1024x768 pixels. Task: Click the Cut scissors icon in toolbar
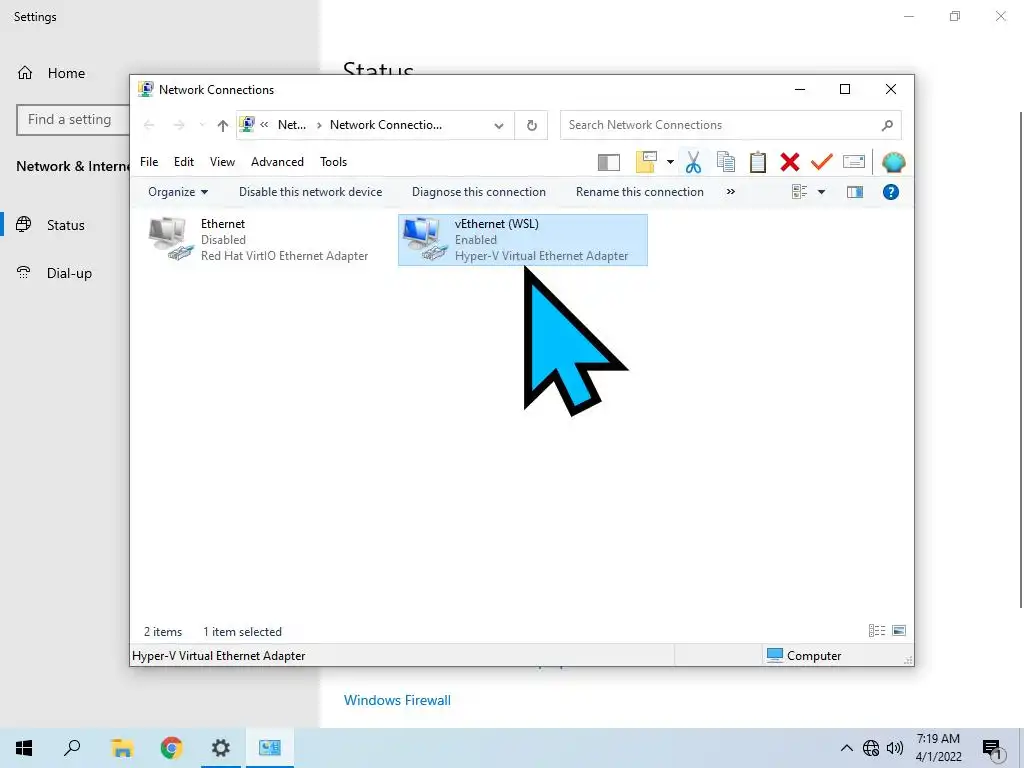point(694,162)
